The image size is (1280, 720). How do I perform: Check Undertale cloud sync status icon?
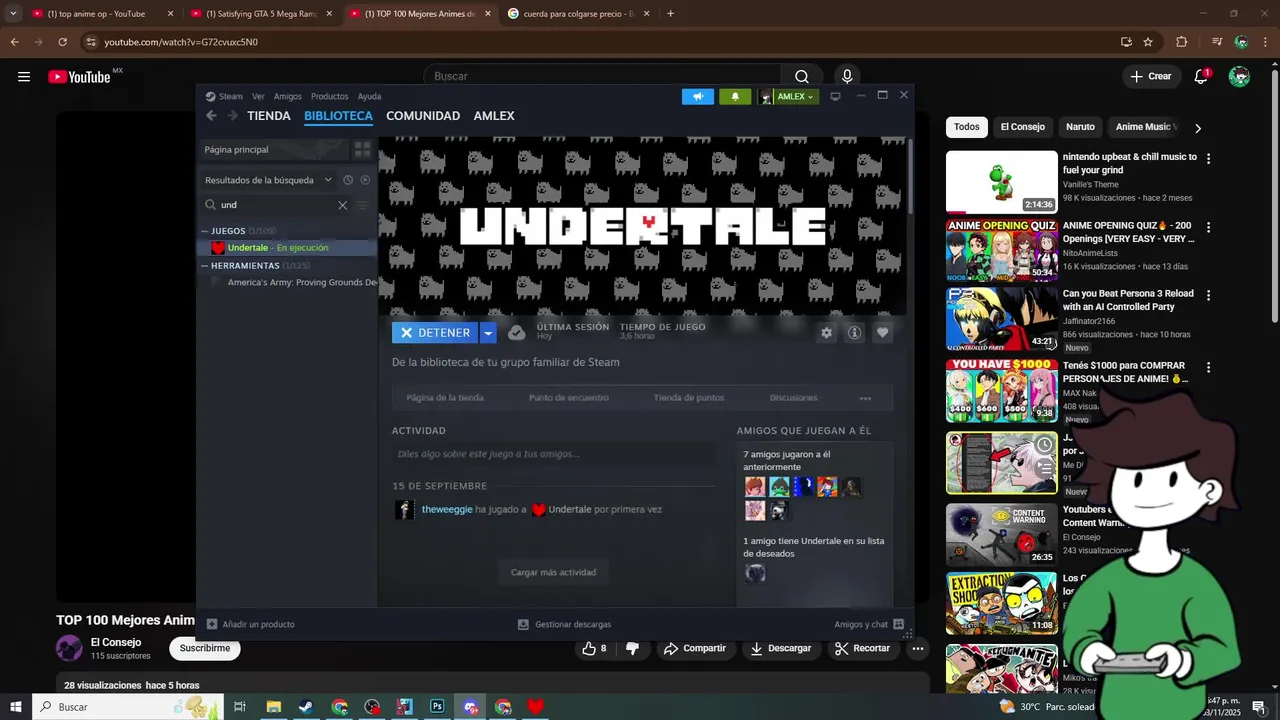click(516, 333)
